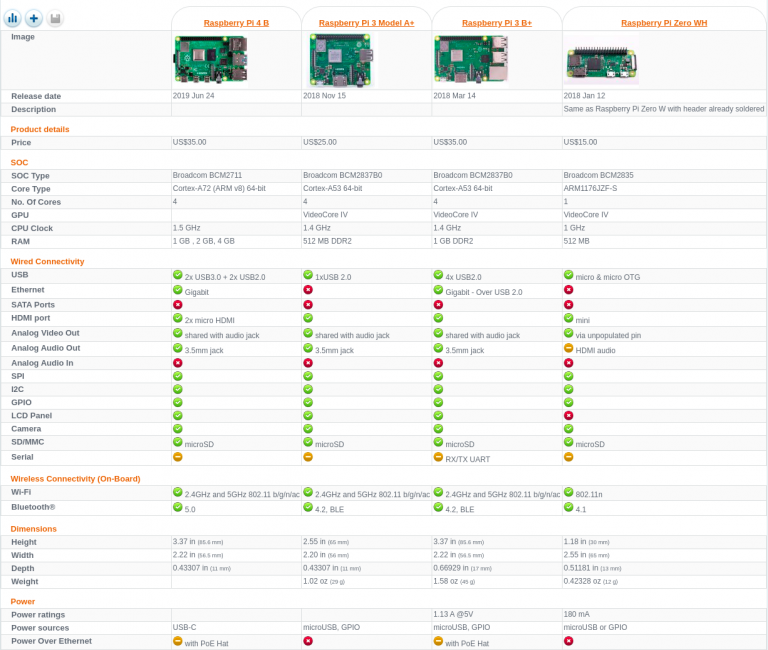This screenshot has height=650, width=768.
Task: Click the Dimensions section heading
Action: 33,529
